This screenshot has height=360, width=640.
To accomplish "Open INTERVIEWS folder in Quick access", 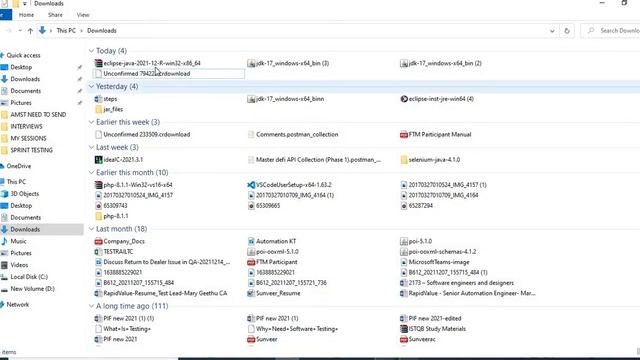I will pyautogui.click(x=26, y=127).
